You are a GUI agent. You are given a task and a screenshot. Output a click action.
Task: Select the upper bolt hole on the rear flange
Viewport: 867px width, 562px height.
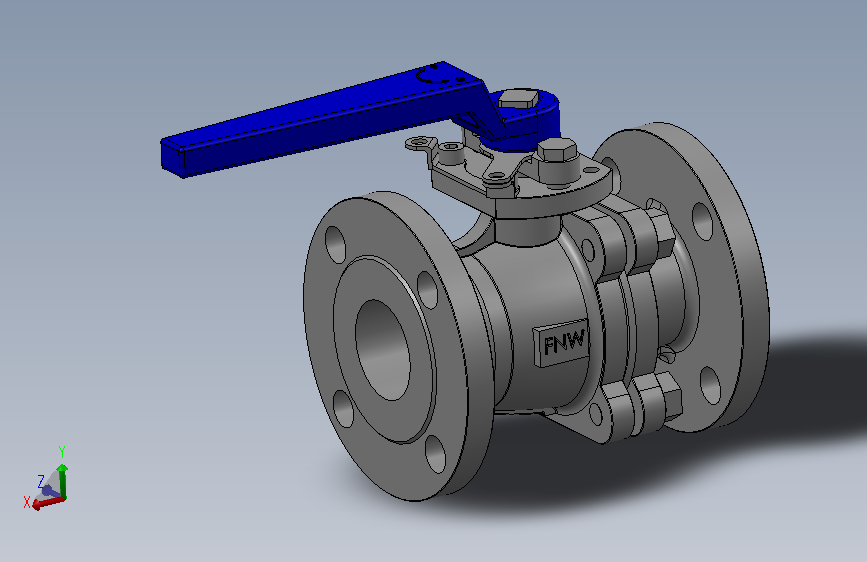pos(702,221)
